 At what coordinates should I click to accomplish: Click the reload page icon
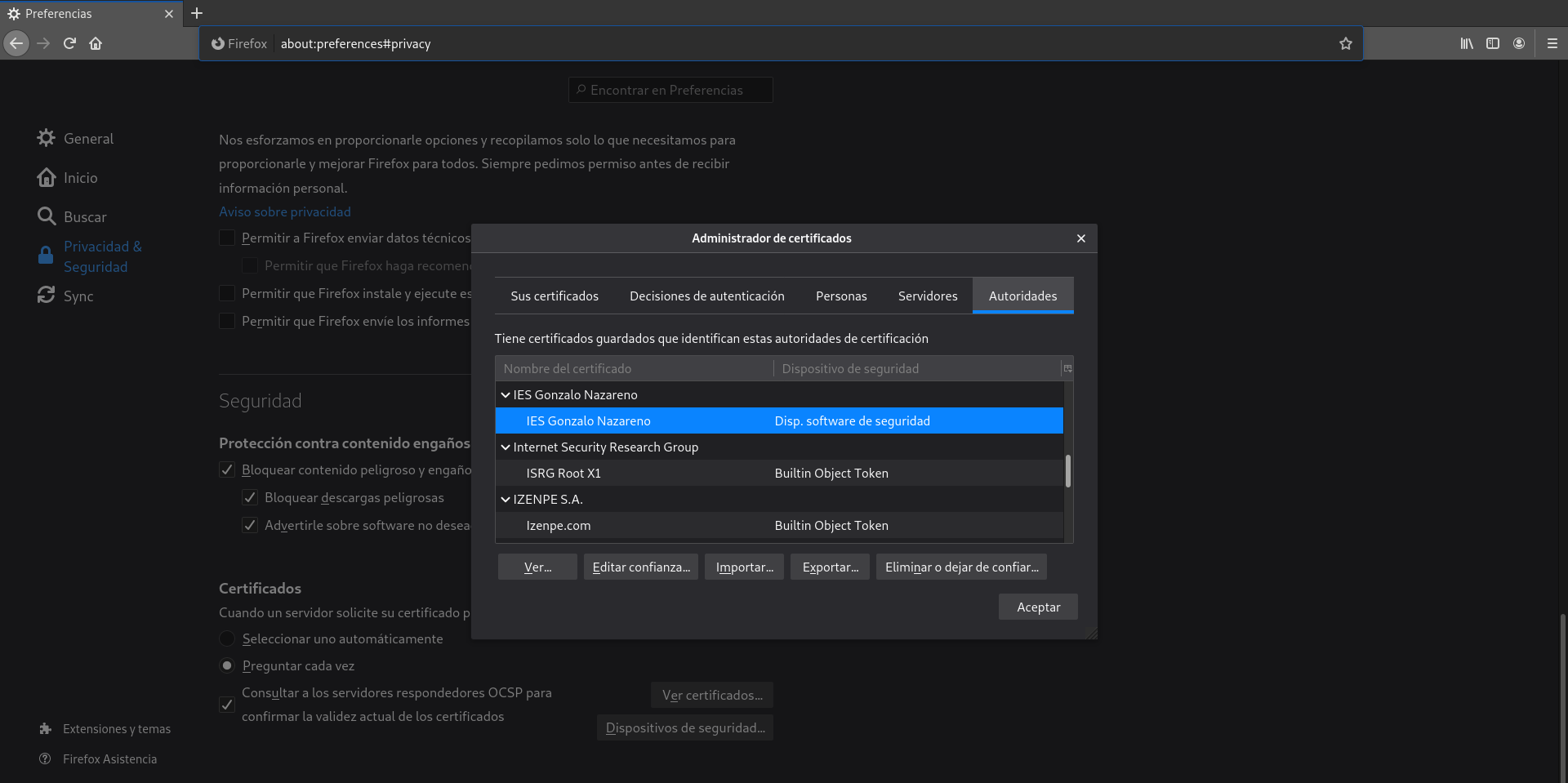(69, 43)
